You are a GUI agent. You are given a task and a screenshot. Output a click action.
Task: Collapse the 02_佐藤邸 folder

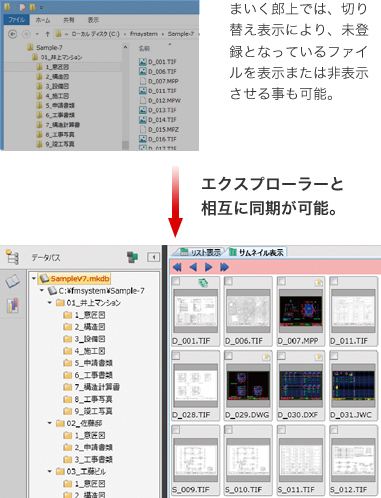pyautogui.click(x=50, y=423)
